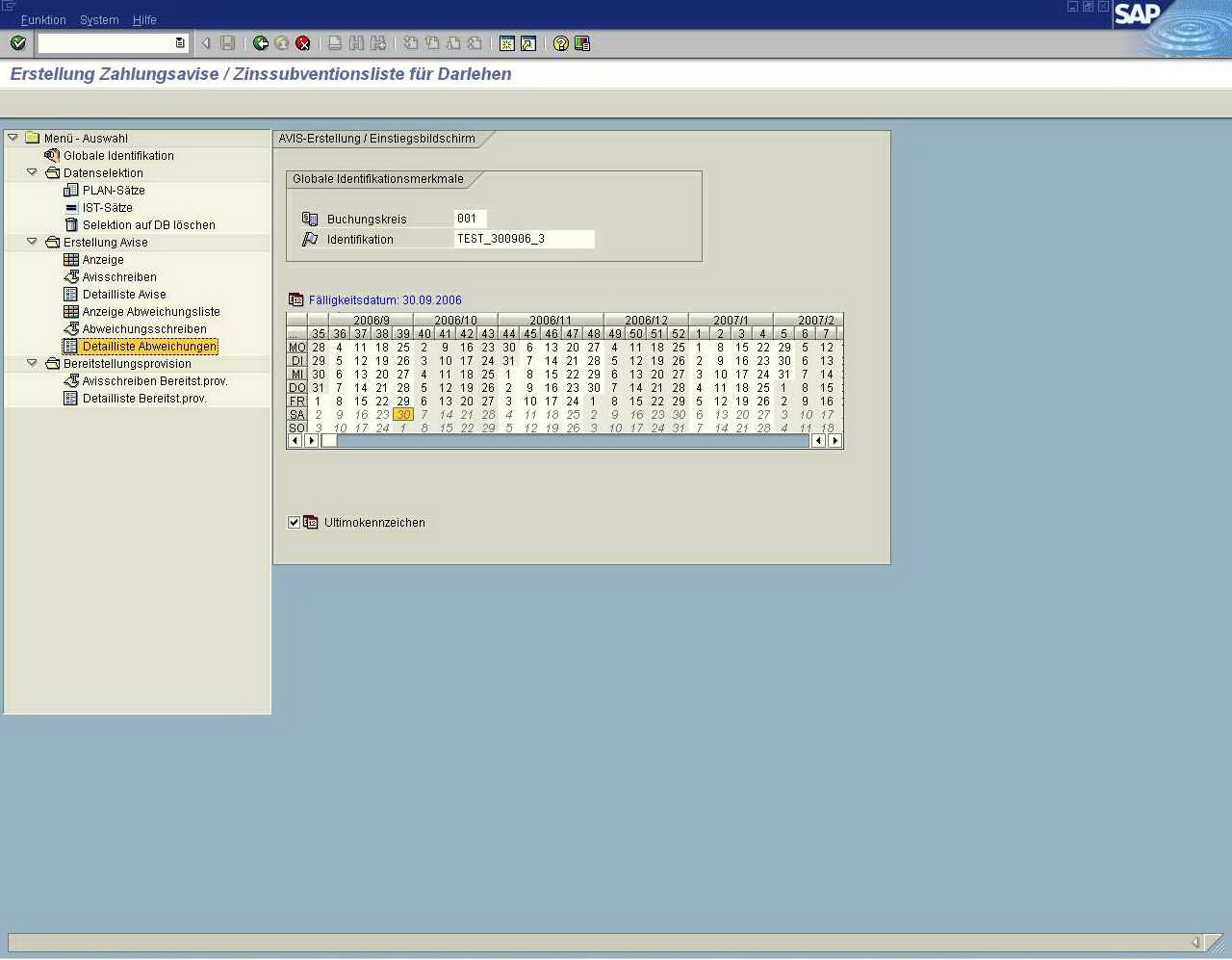This screenshot has width=1232, height=960.
Task: Open the Hilfe menu
Action: tap(144, 20)
